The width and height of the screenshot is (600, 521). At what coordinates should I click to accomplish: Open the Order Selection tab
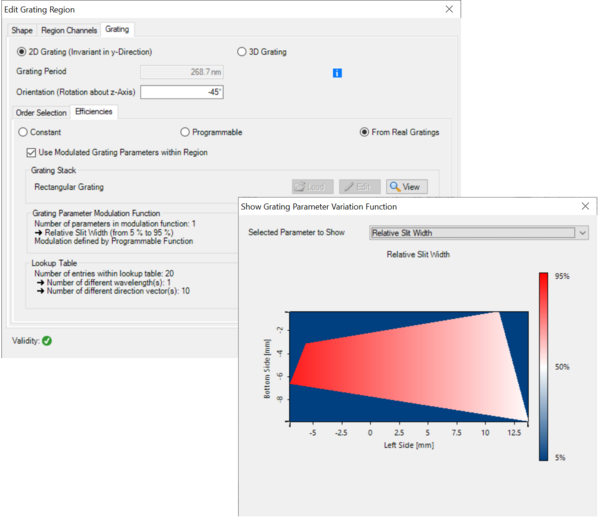[41, 112]
